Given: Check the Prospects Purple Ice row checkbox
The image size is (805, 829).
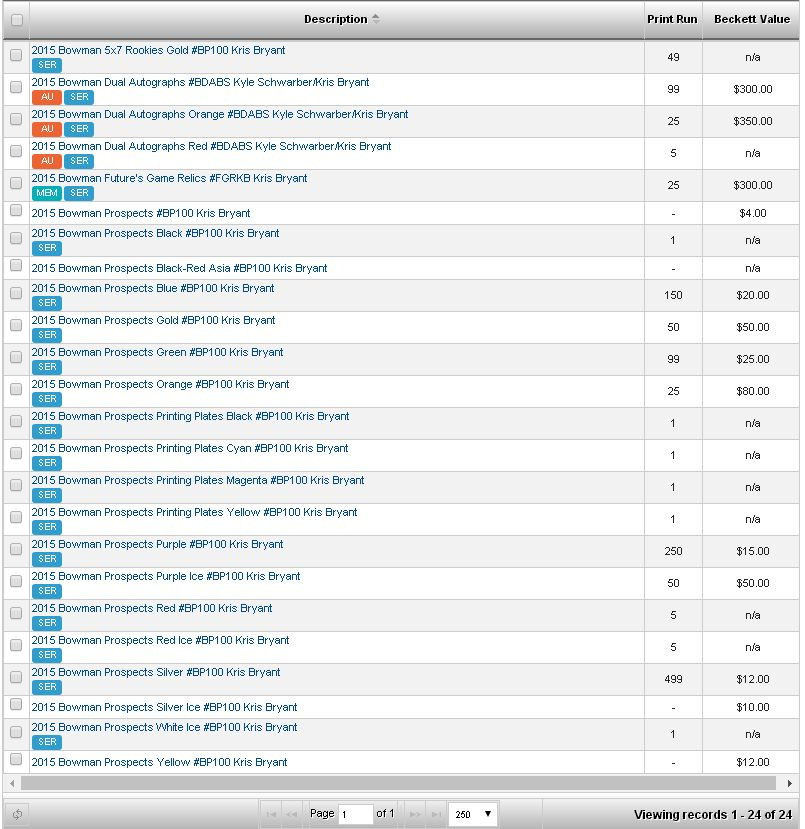Looking at the screenshot, I should point(16,581).
